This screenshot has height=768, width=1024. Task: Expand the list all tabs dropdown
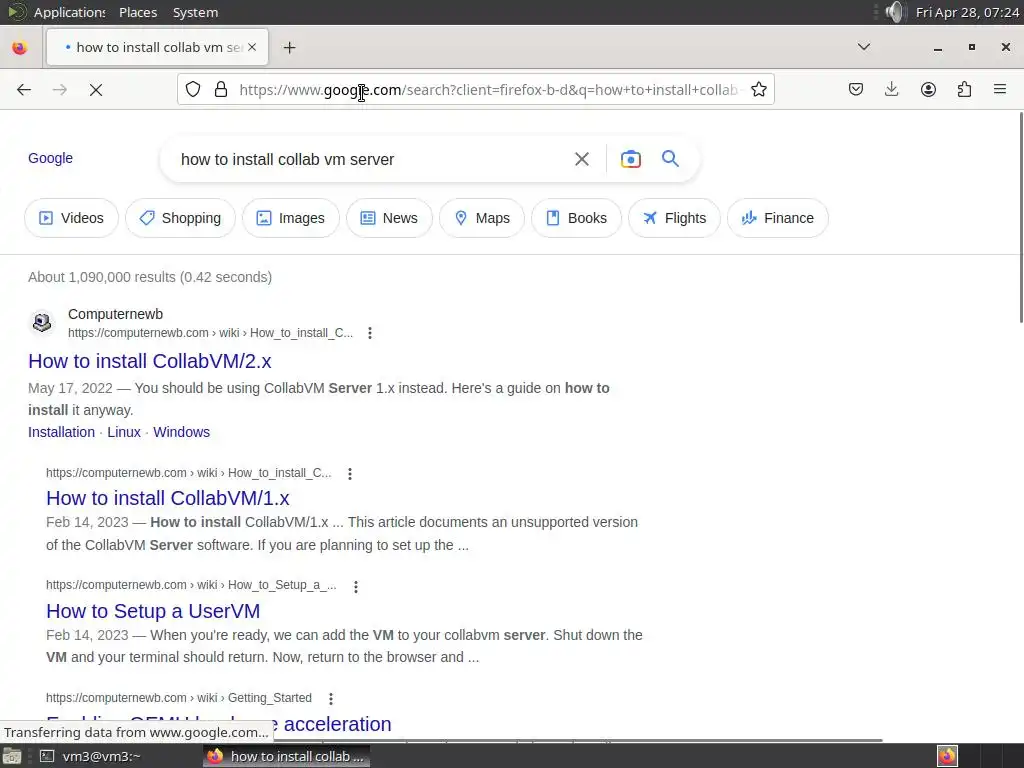(863, 47)
